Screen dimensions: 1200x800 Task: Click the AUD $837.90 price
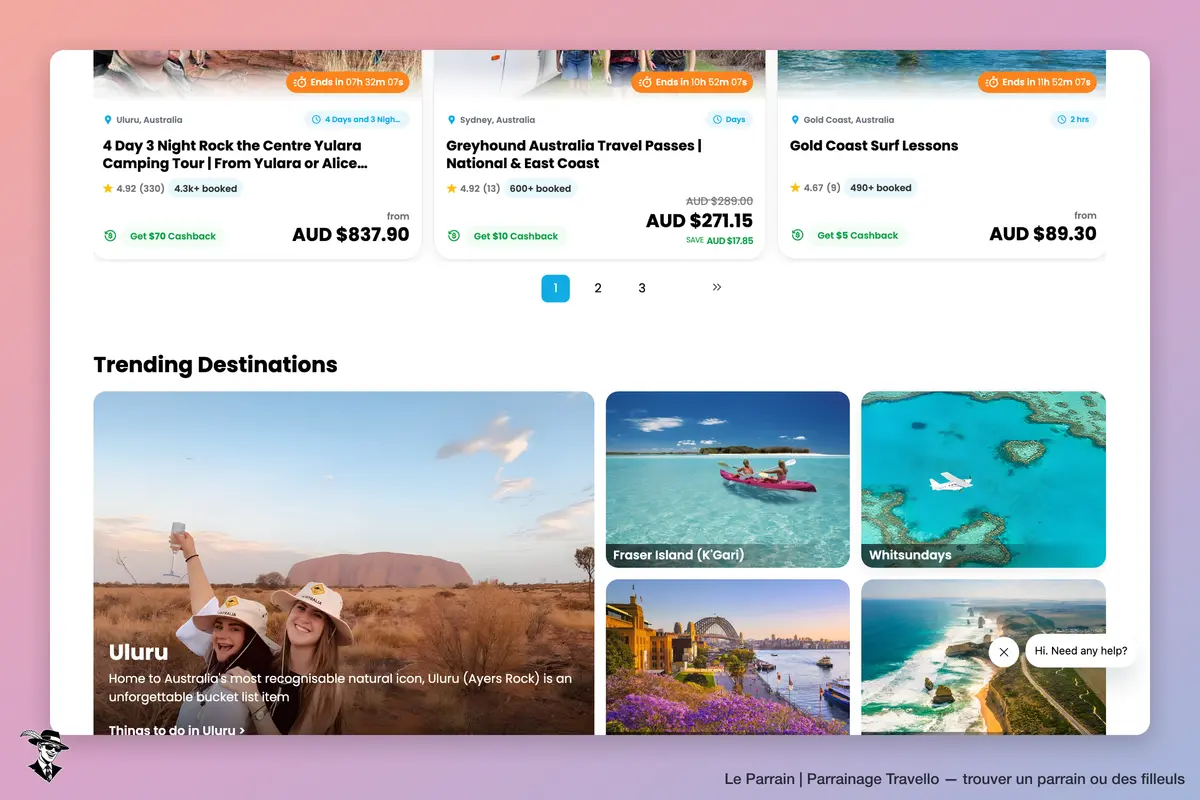[x=351, y=234]
